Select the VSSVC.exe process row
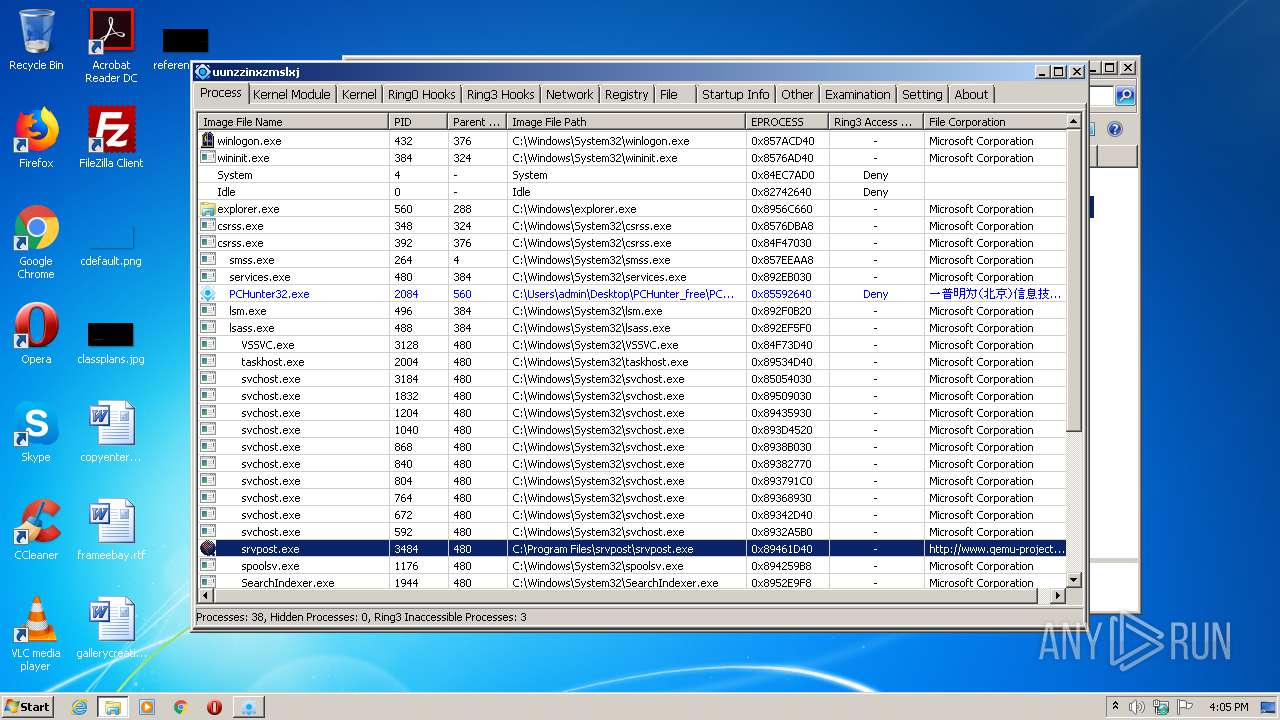 click(x=632, y=345)
